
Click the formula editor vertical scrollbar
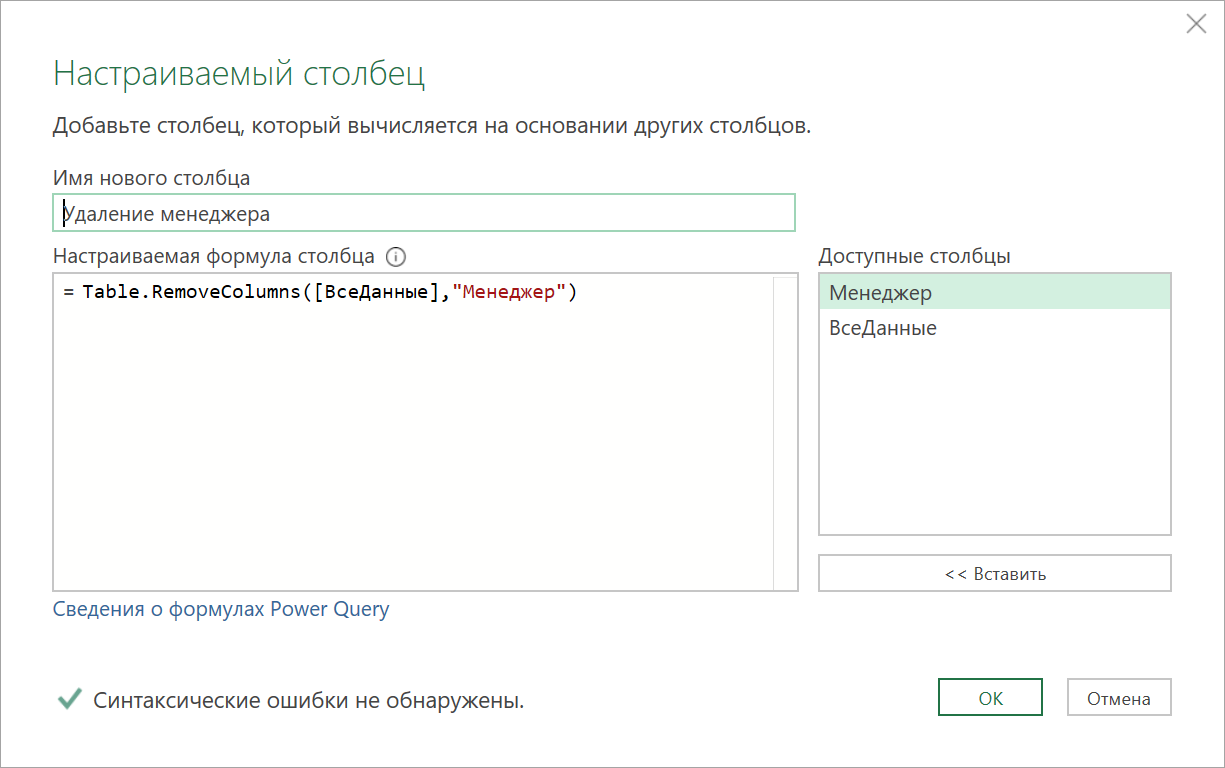pos(785,432)
